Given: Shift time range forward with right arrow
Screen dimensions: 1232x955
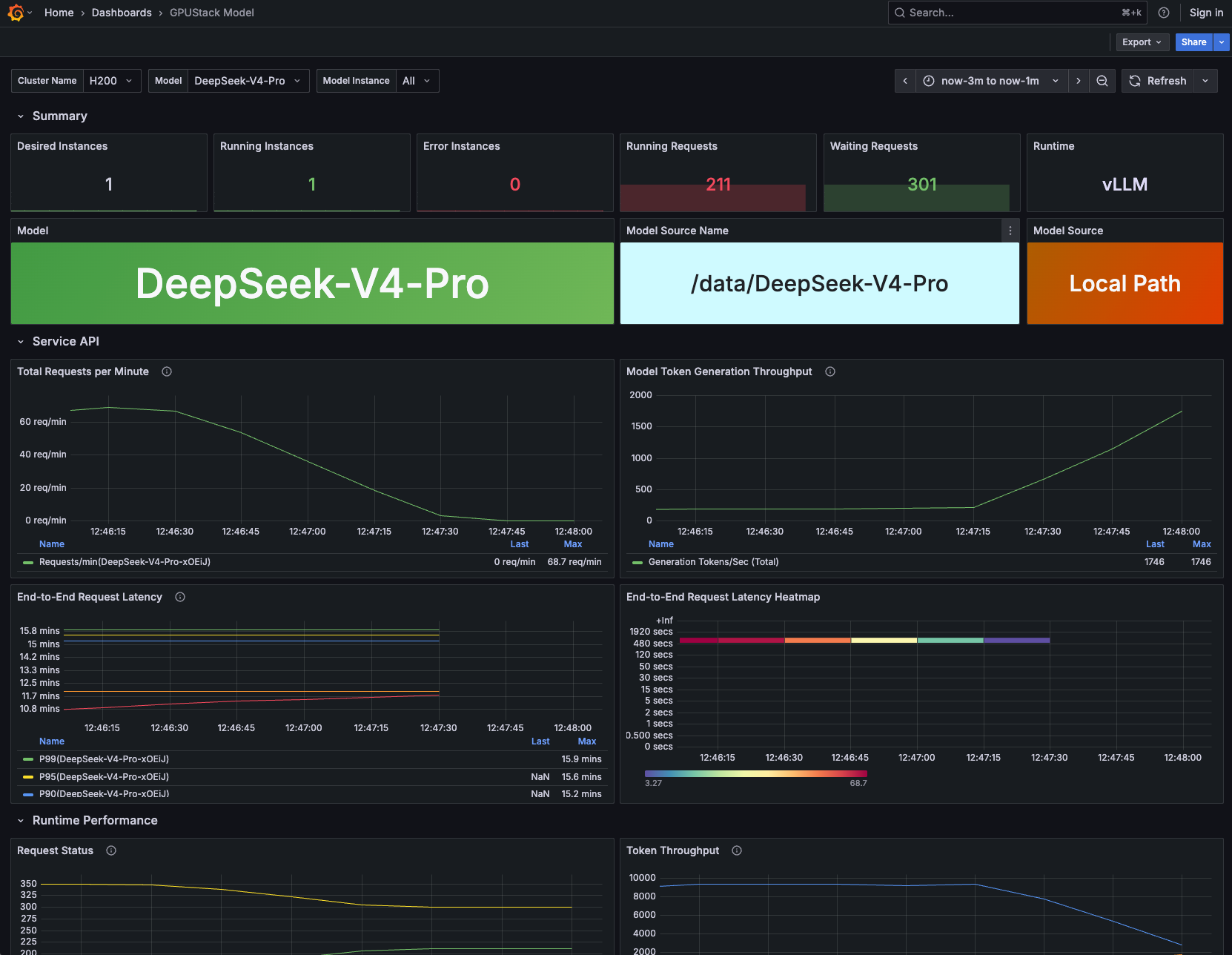Looking at the screenshot, I should coord(1079,81).
